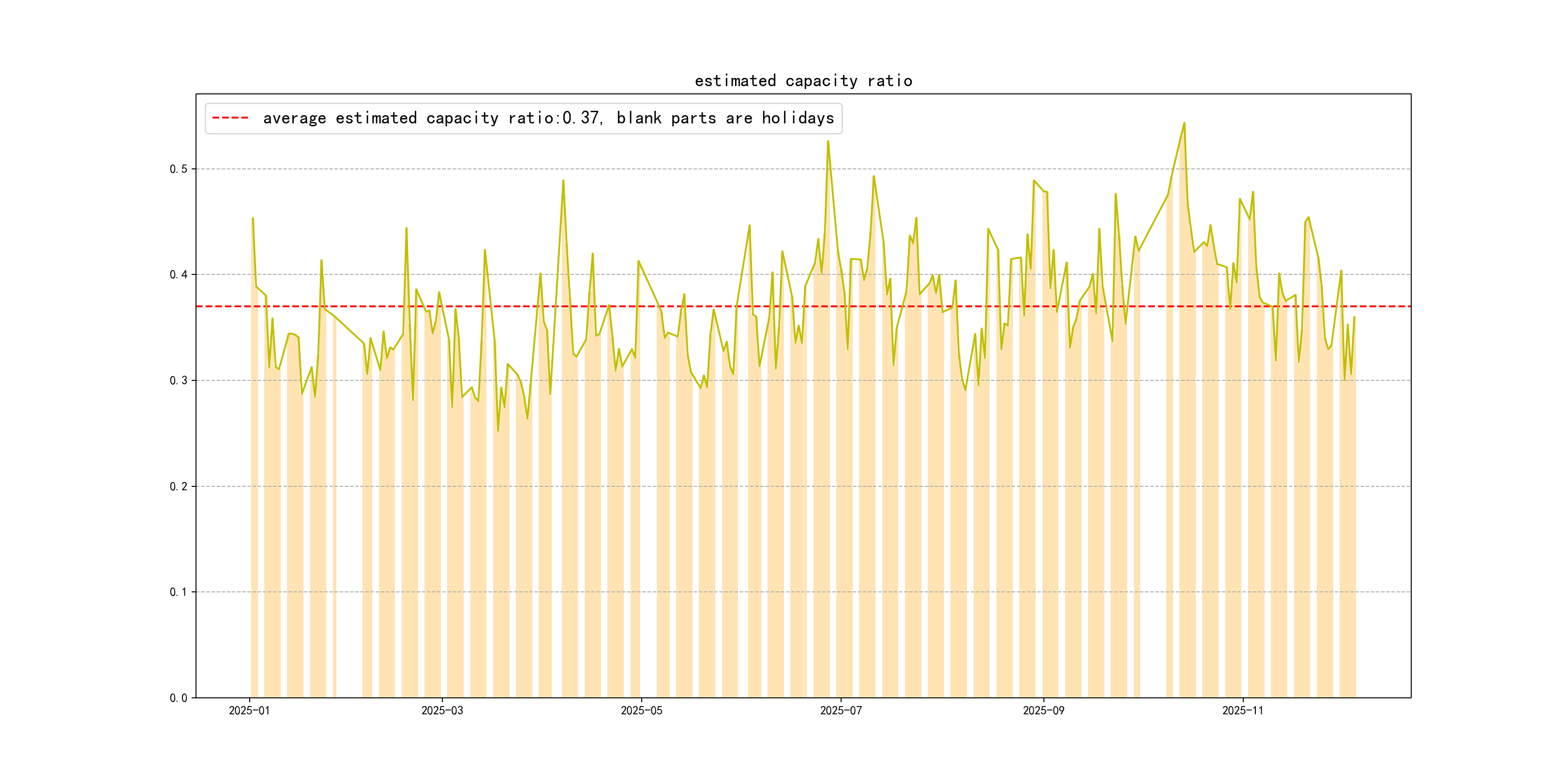
Task: Click the legend text about average capacity ratio
Action: click(548, 118)
